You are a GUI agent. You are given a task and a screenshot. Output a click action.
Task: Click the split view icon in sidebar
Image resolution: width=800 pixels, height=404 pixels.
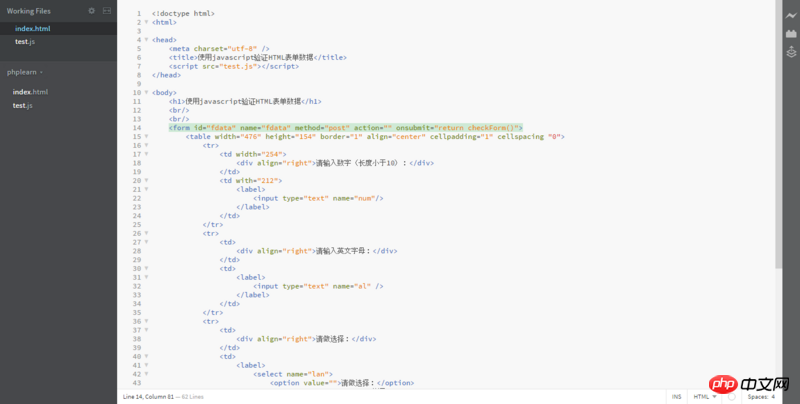coord(107,11)
